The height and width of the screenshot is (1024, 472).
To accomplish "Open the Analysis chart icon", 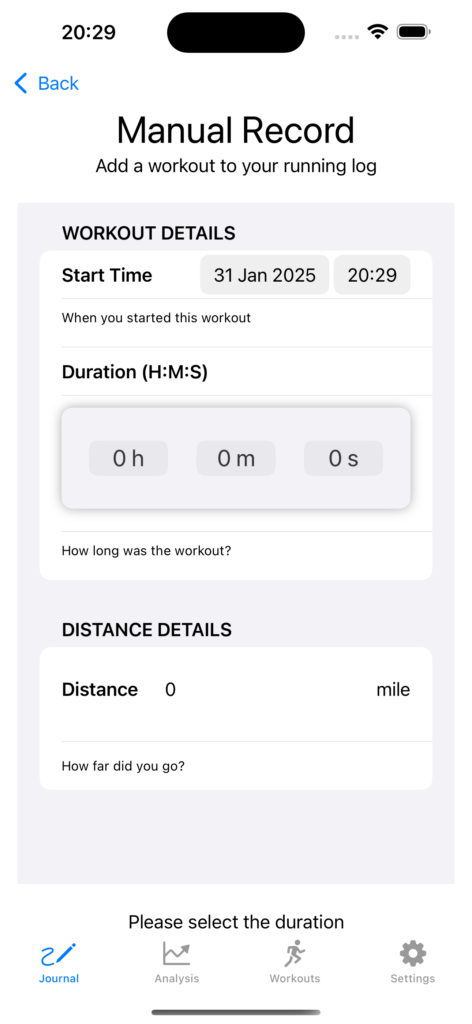I will pyautogui.click(x=177, y=955).
